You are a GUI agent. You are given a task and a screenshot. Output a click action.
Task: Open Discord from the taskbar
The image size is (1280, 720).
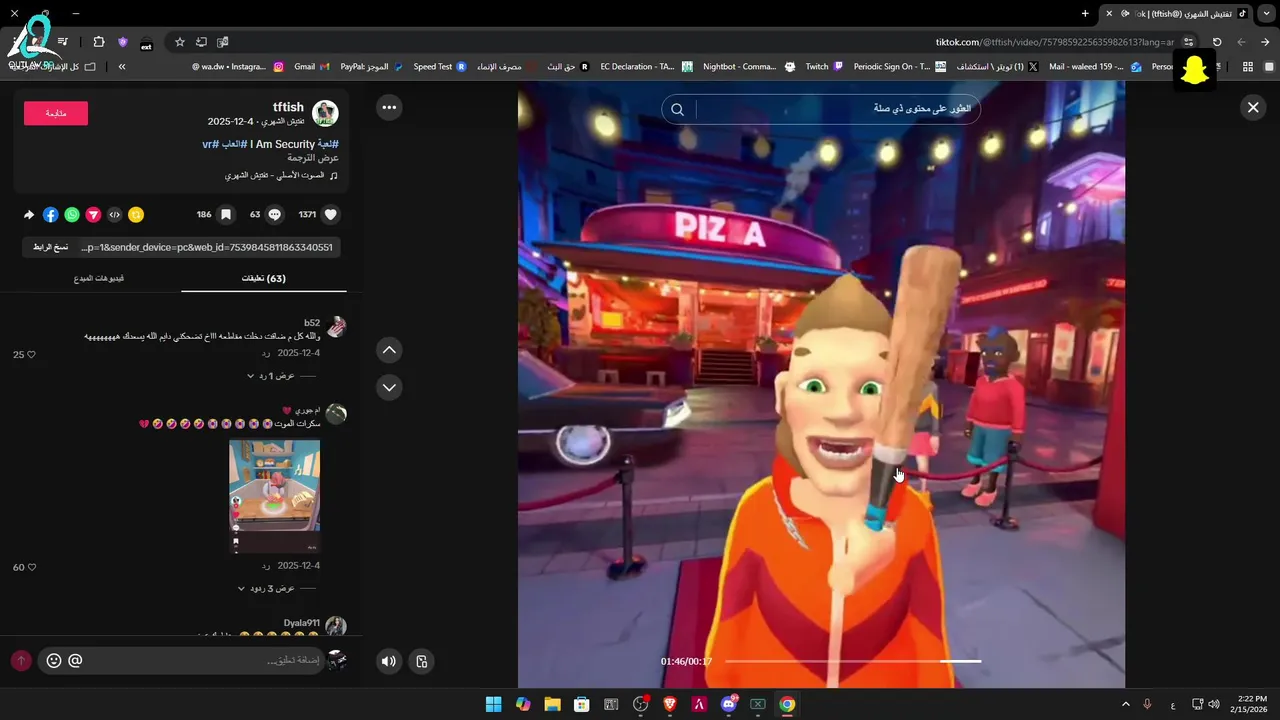tap(729, 704)
